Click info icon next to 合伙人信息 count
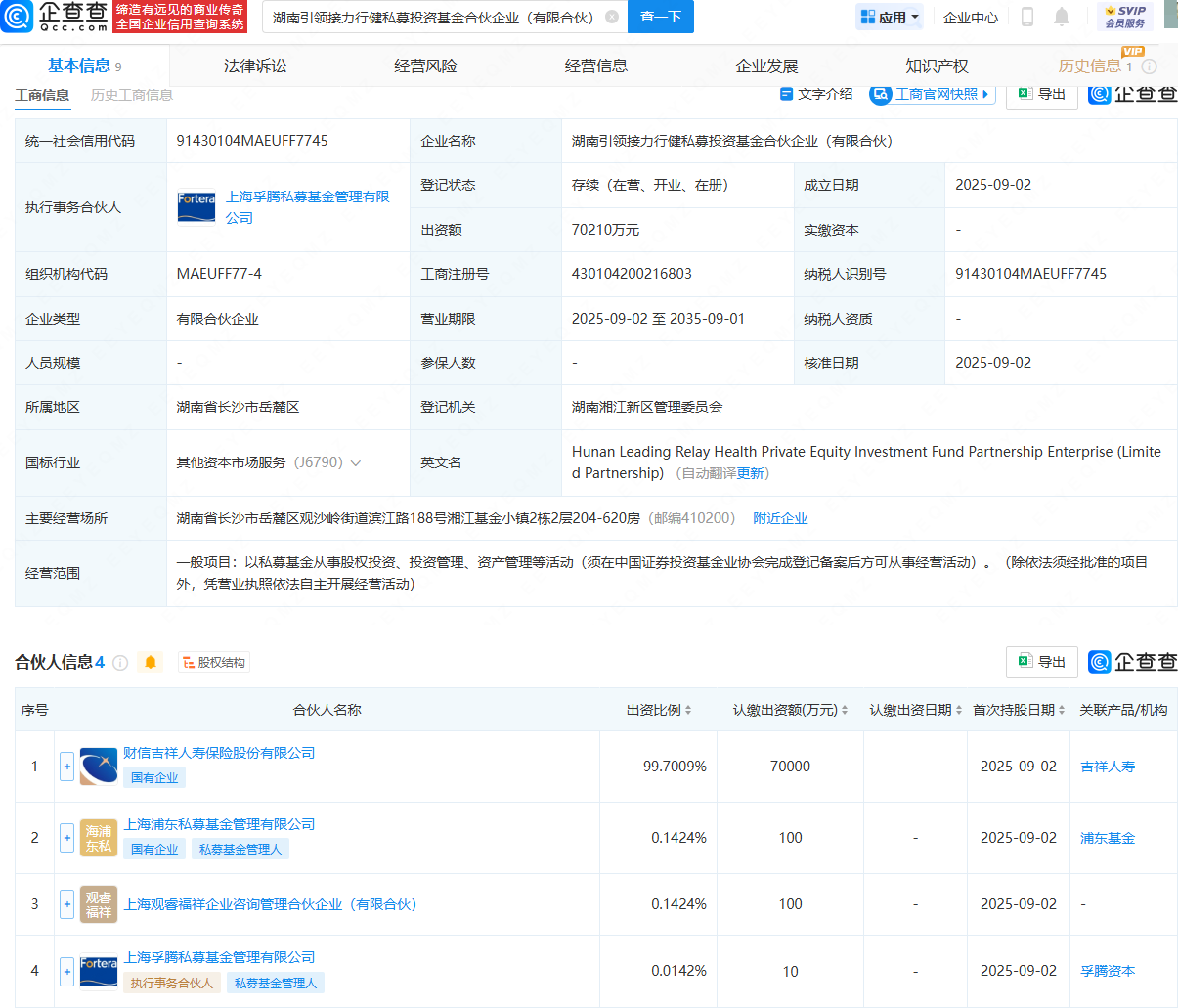This screenshot has height=1008, width=1178. (x=120, y=663)
